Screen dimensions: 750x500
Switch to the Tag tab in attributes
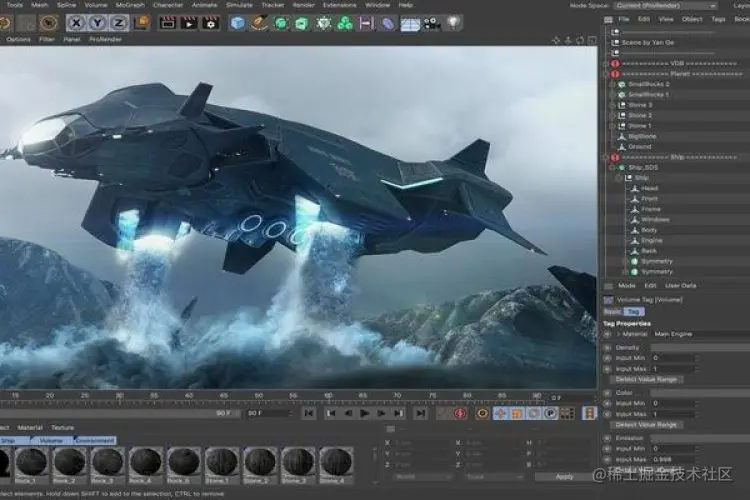coord(634,311)
